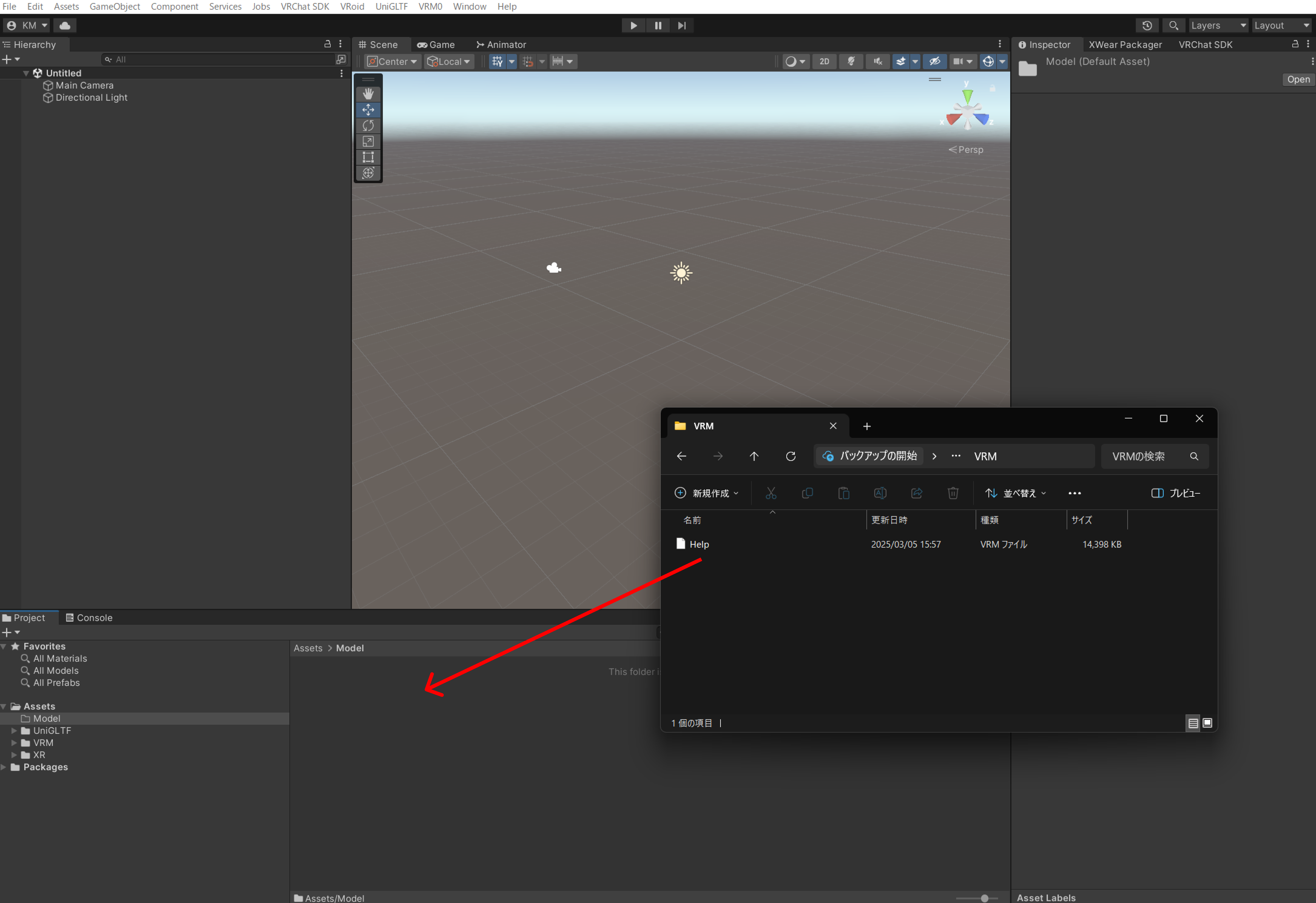Toggle scene gizmos button
This screenshot has width=1316, height=903.
click(988, 61)
